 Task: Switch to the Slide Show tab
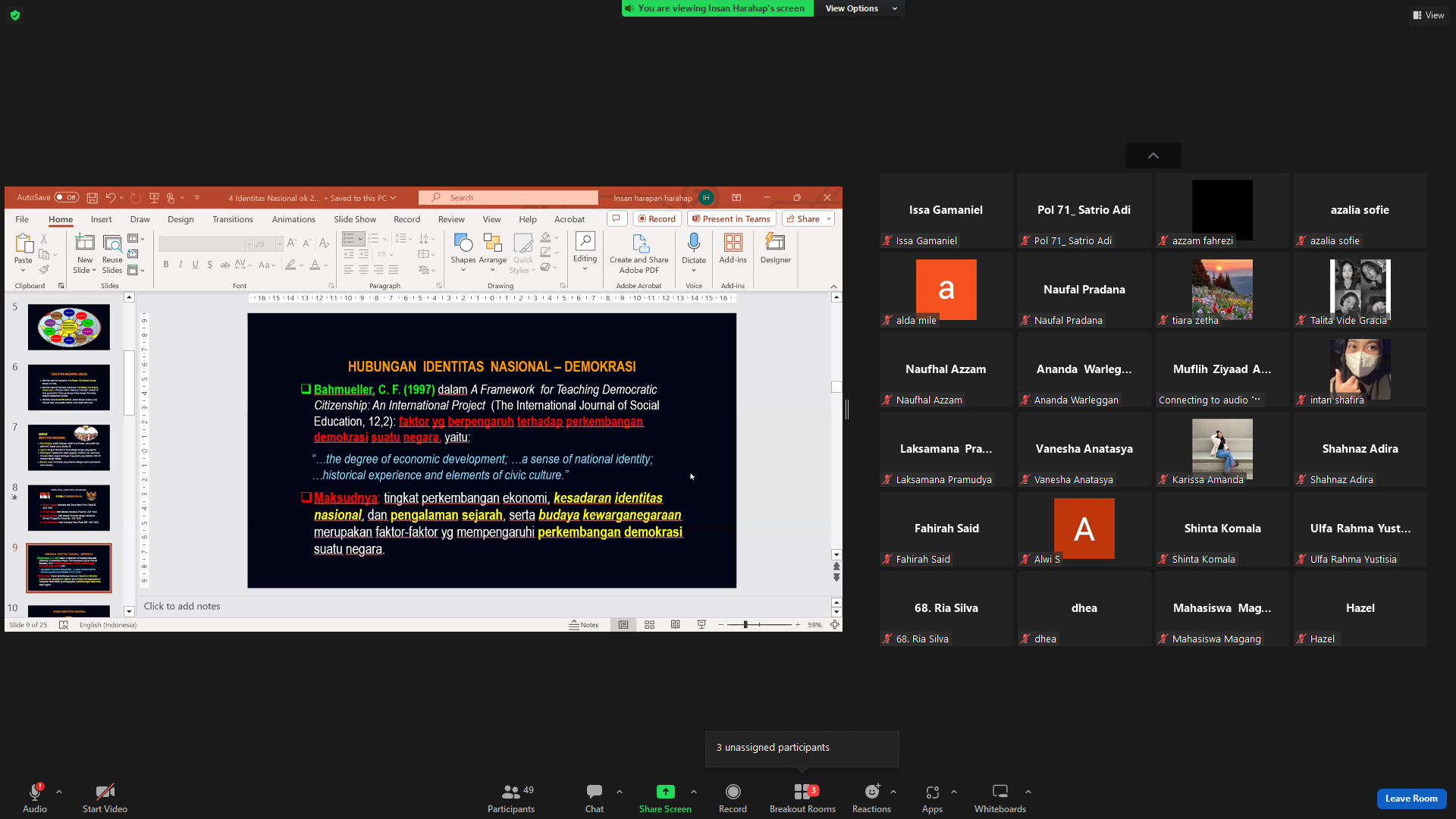tap(355, 219)
